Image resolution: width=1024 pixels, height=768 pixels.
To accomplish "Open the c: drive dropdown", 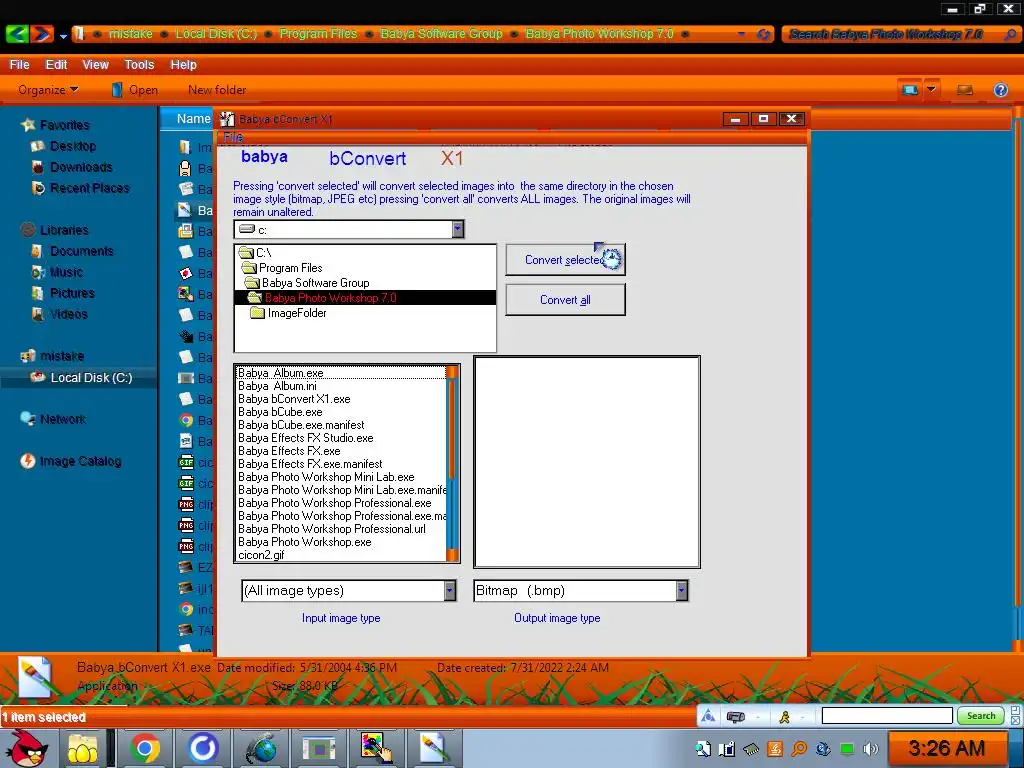I will pos(457,229).
